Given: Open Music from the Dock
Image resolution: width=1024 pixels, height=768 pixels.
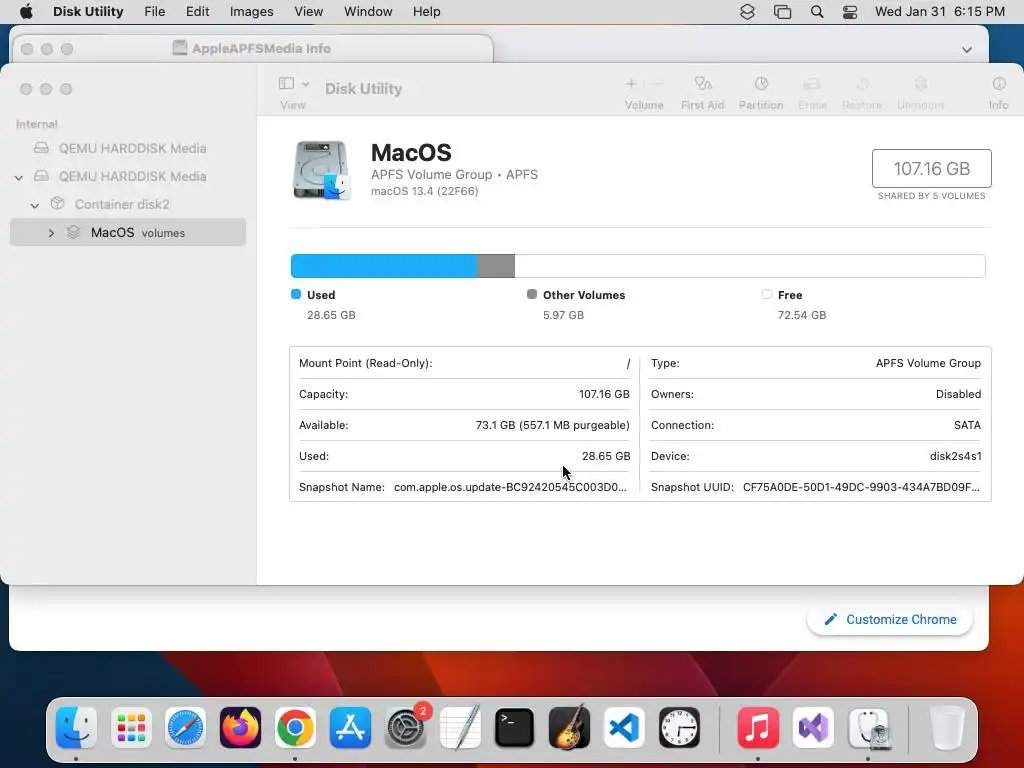Looking at the screenshot, I should coord(758,728).
